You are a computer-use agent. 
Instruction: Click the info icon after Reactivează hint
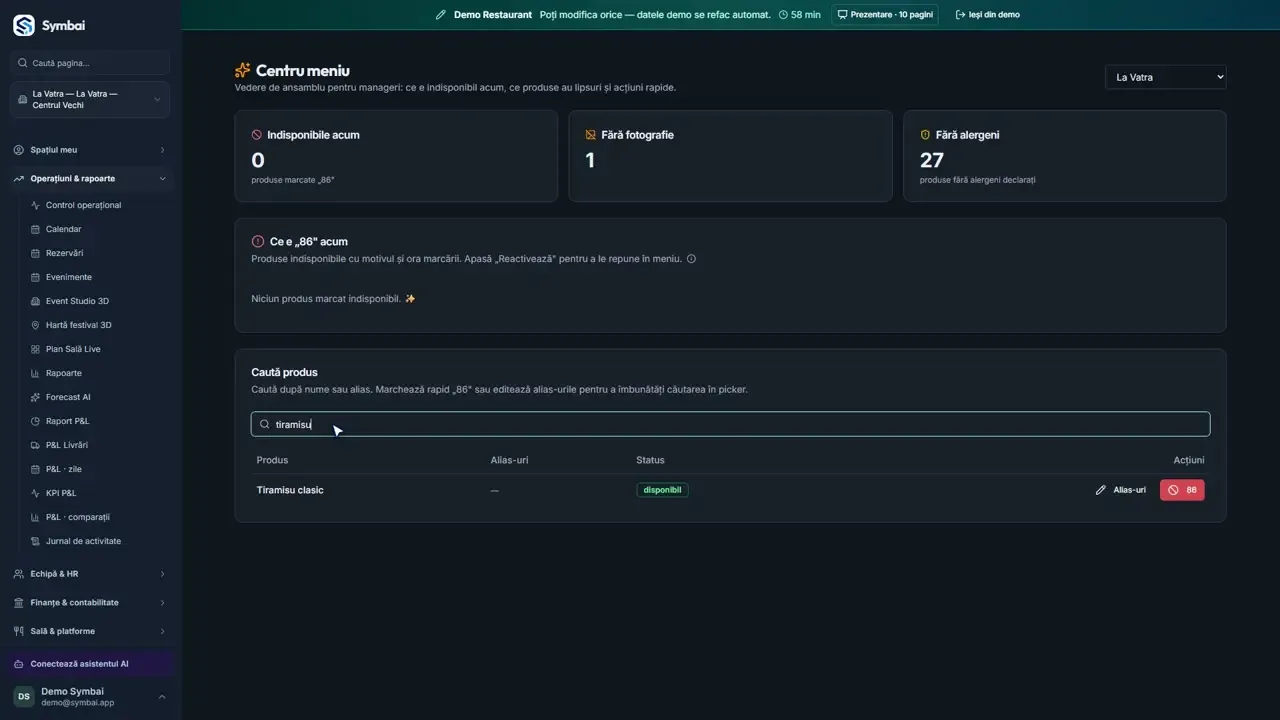tap(691, 259)
